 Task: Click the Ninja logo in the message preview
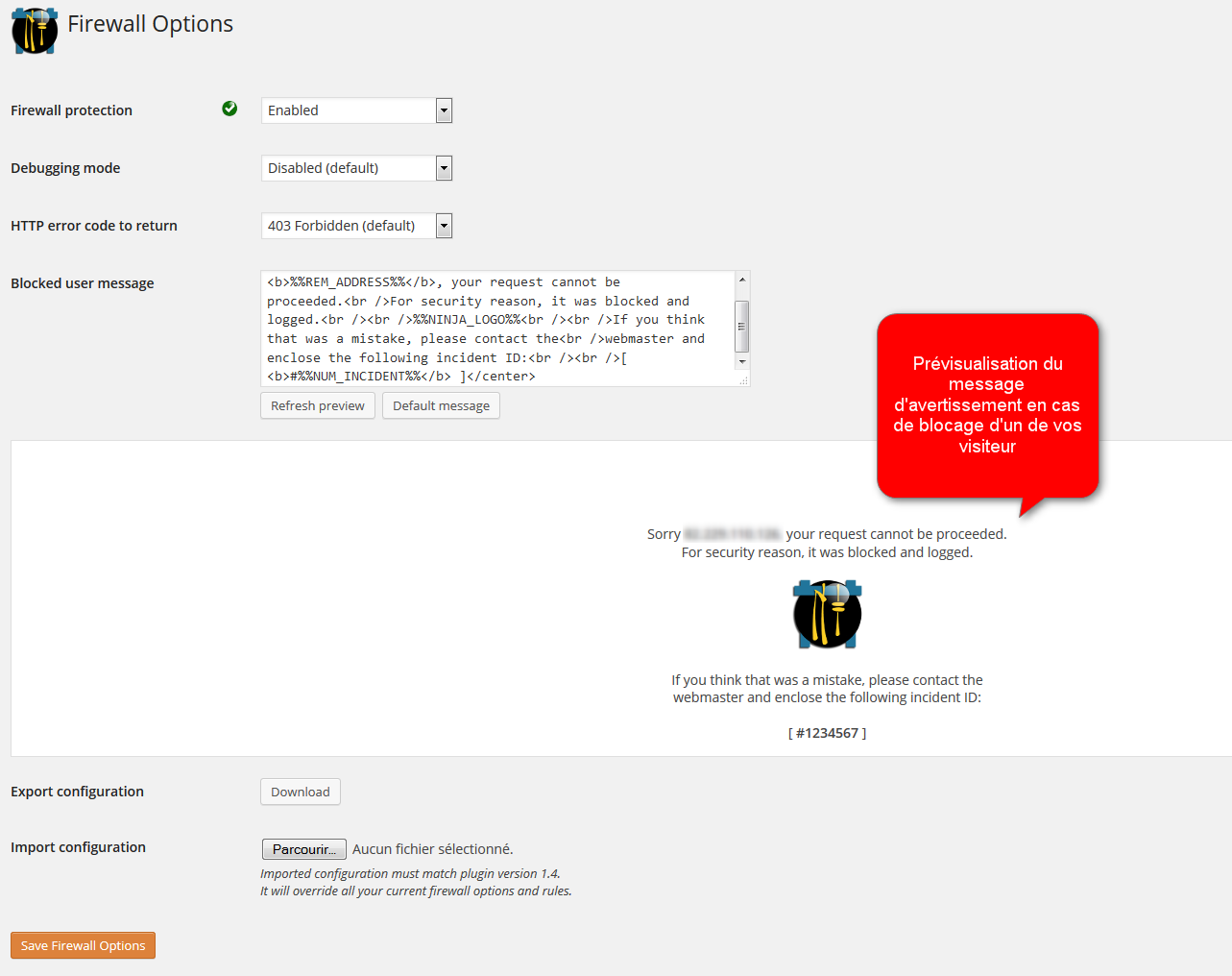(827, 614)
